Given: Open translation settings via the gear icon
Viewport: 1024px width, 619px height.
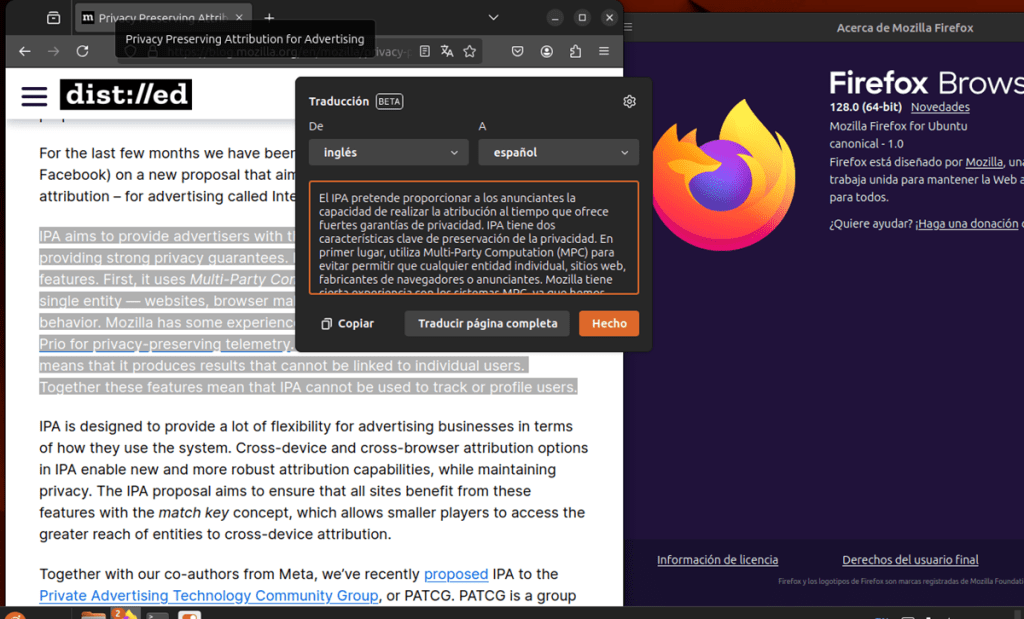Looking at the screenshot, I should point(629,101).
